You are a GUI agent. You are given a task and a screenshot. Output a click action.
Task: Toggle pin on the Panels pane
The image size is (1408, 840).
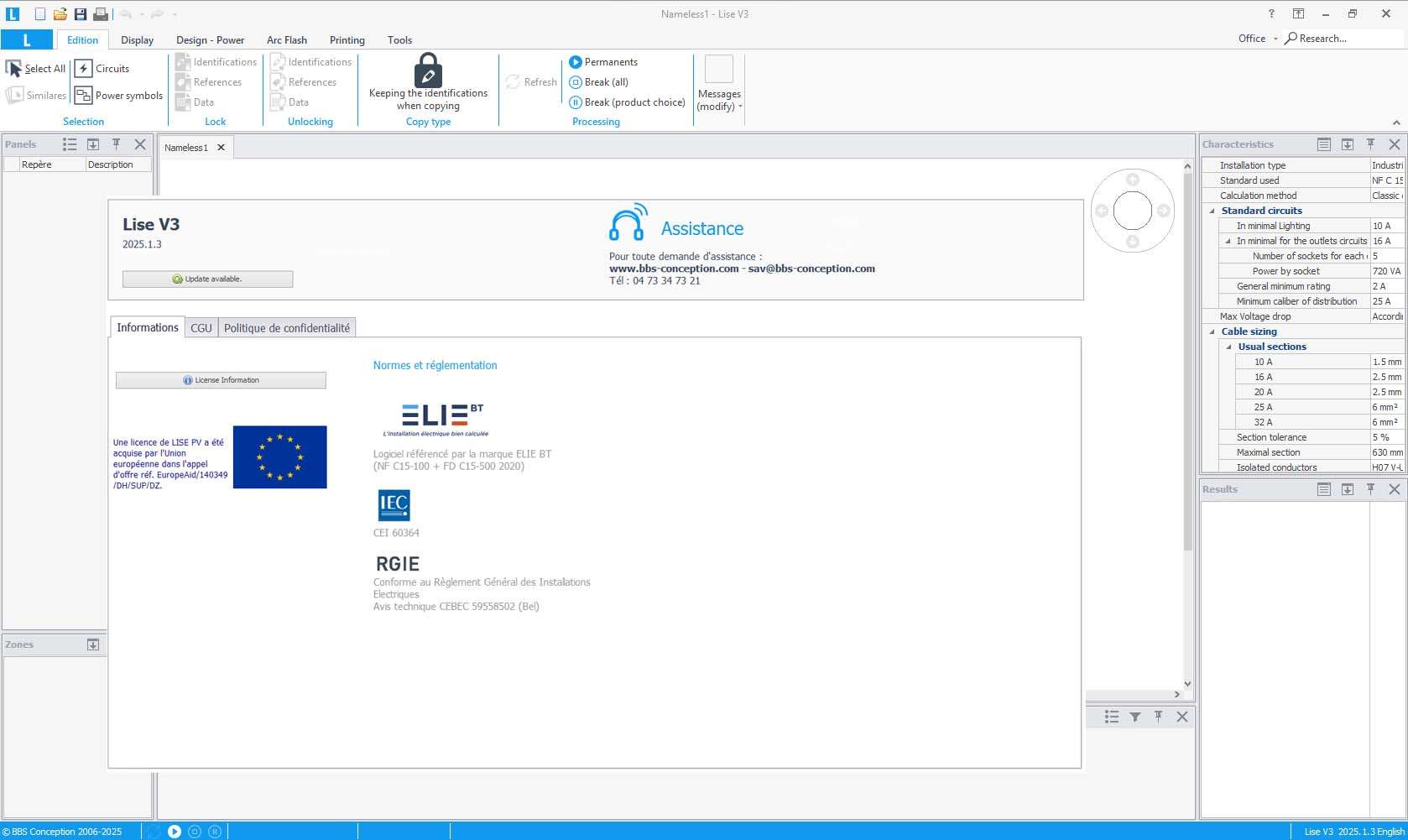point(117,144)
